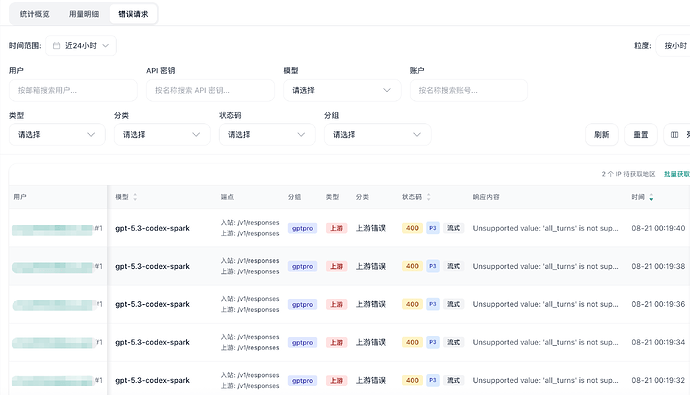Click 400 status badge in 00:19:40 row
The height and width of the screenshot is (395, 690).
412,228
